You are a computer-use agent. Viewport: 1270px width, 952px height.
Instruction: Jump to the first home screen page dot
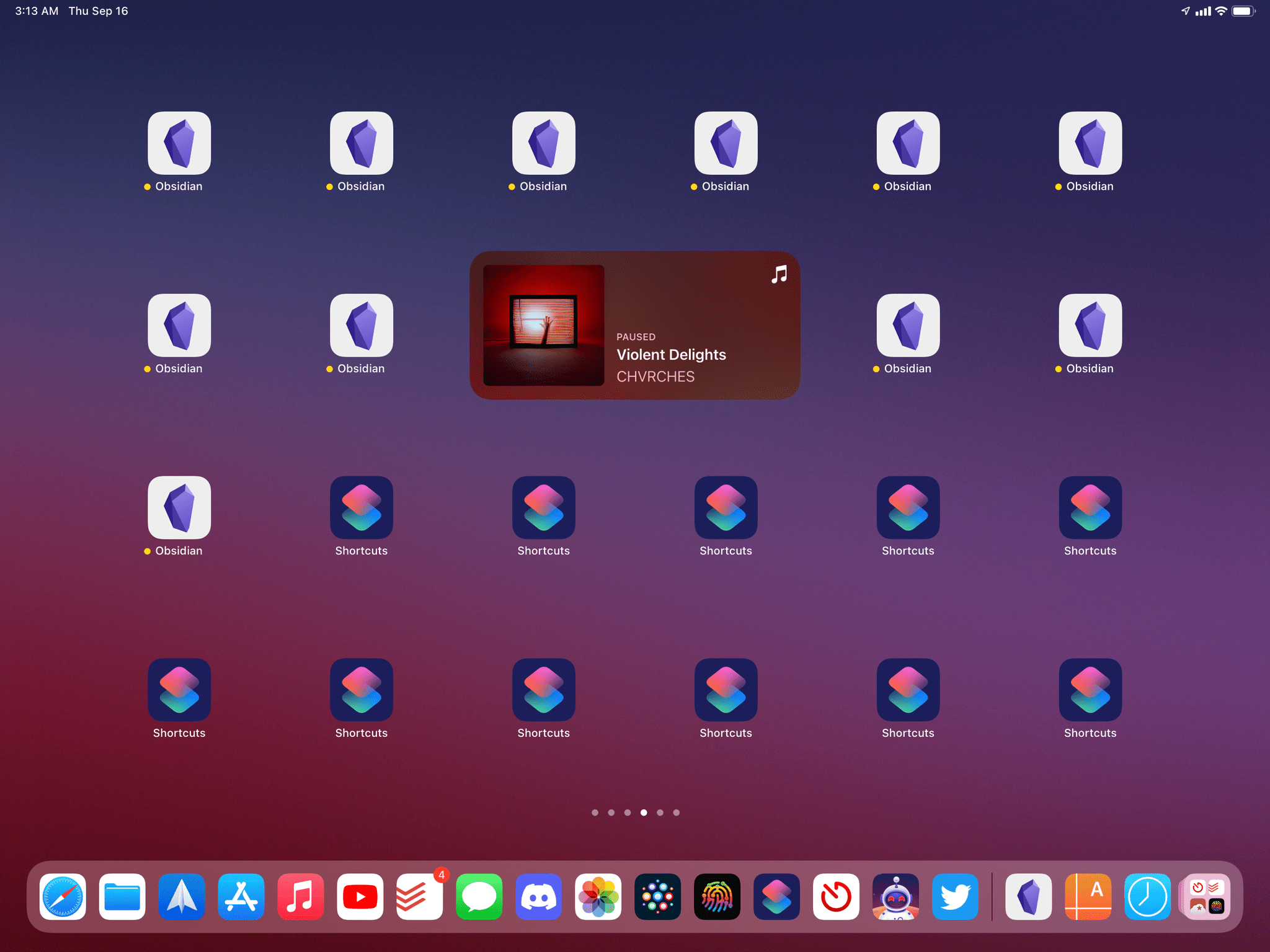tap(595, 812)
